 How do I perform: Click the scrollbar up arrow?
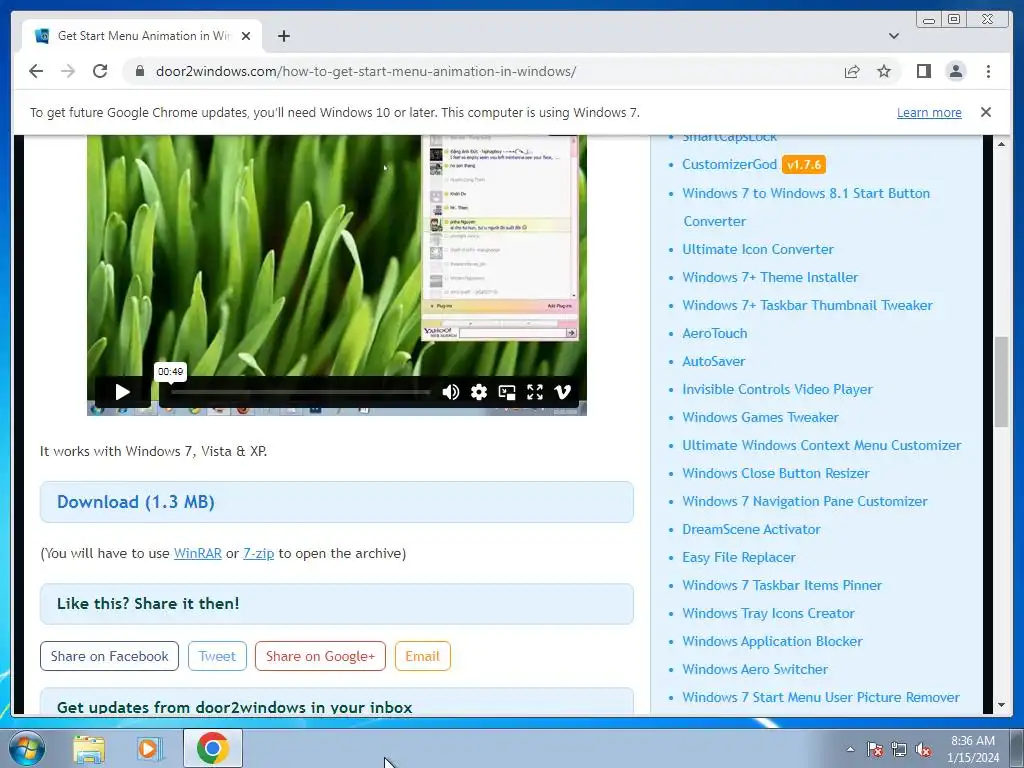(1001, 144)
